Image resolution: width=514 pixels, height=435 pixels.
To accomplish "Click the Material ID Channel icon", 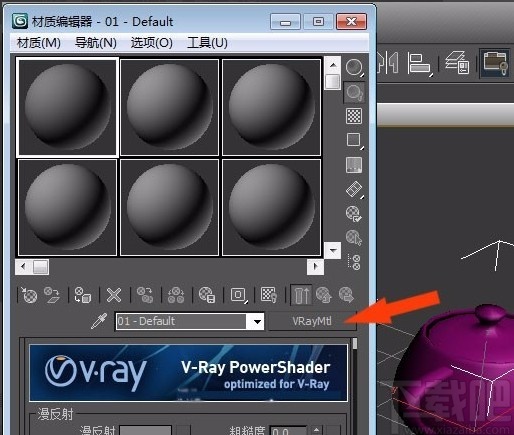I will coord(239,295).
